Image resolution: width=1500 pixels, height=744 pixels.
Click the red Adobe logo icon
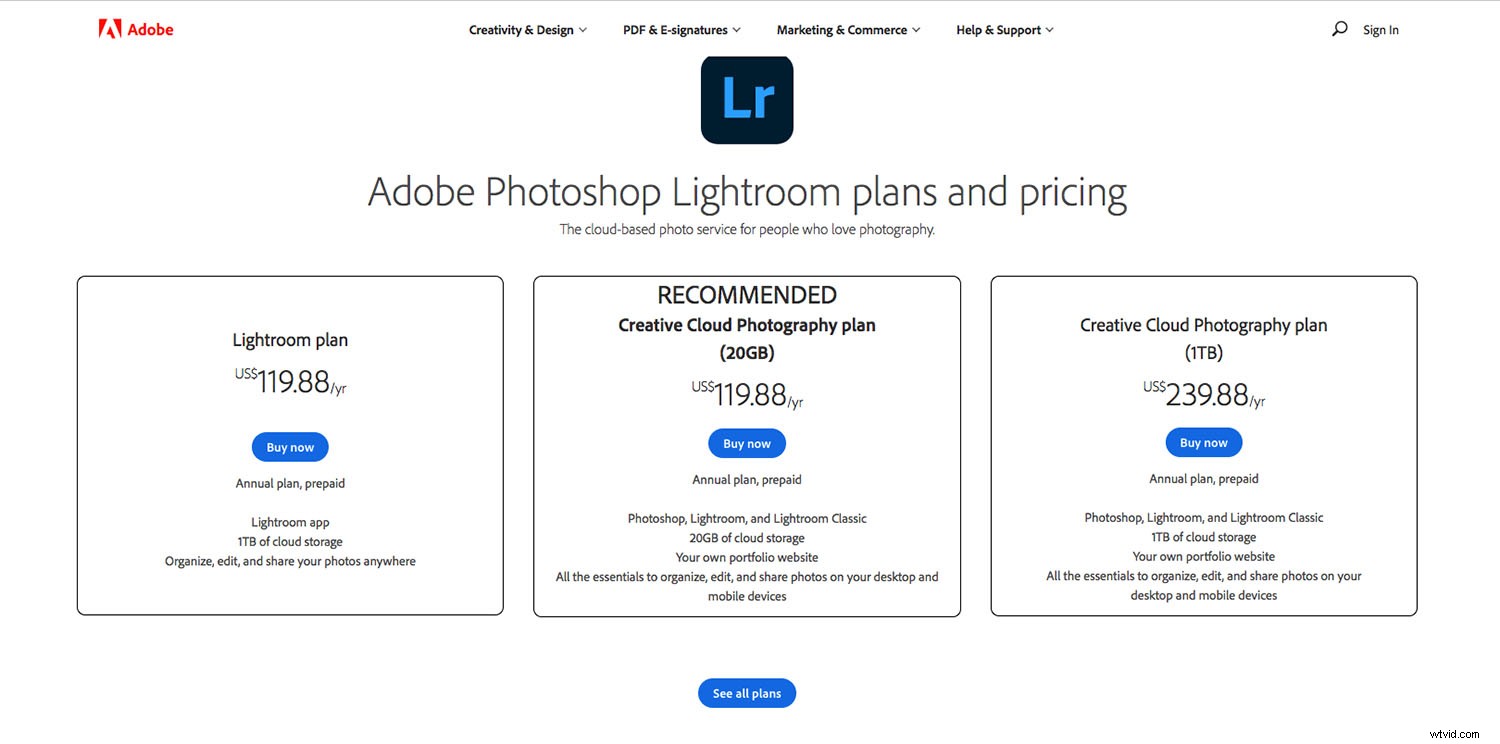point(110,29)
